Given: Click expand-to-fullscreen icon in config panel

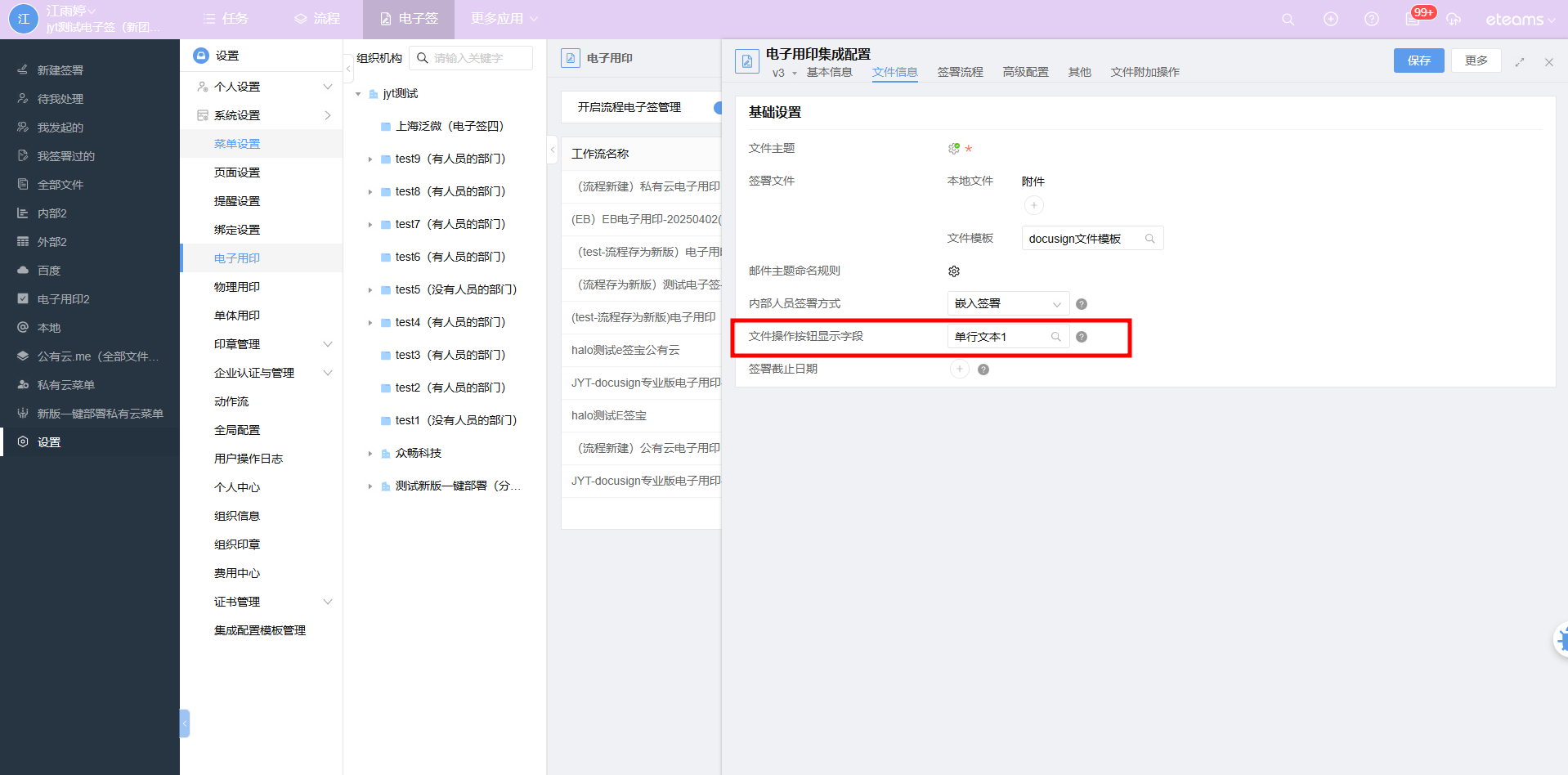Looking at the screenshot, I should pos(1520,62).
